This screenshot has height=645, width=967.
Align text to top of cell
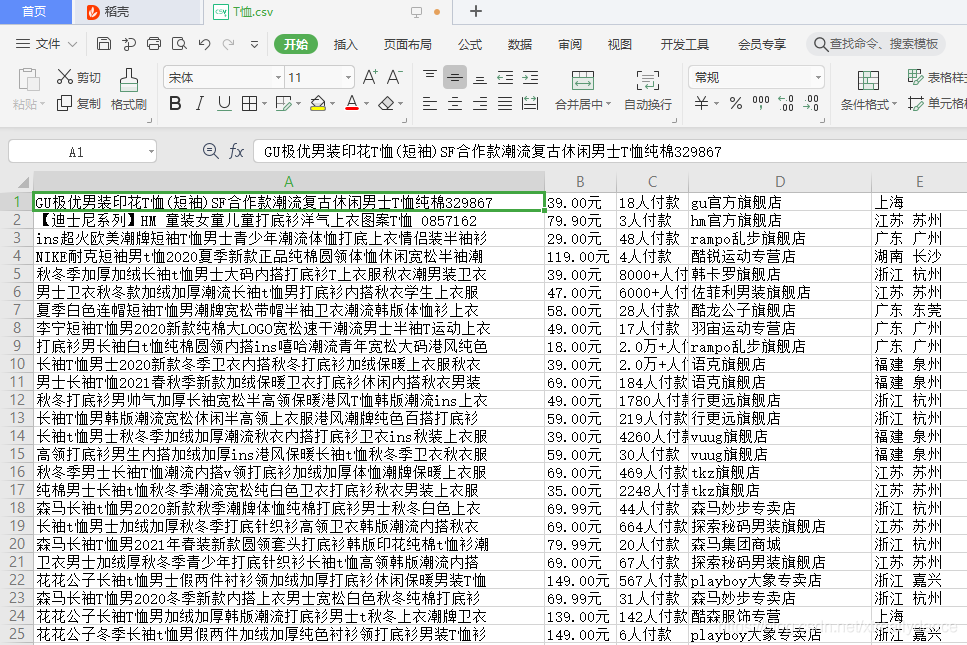pyautogui.click(x=430, y=76)
